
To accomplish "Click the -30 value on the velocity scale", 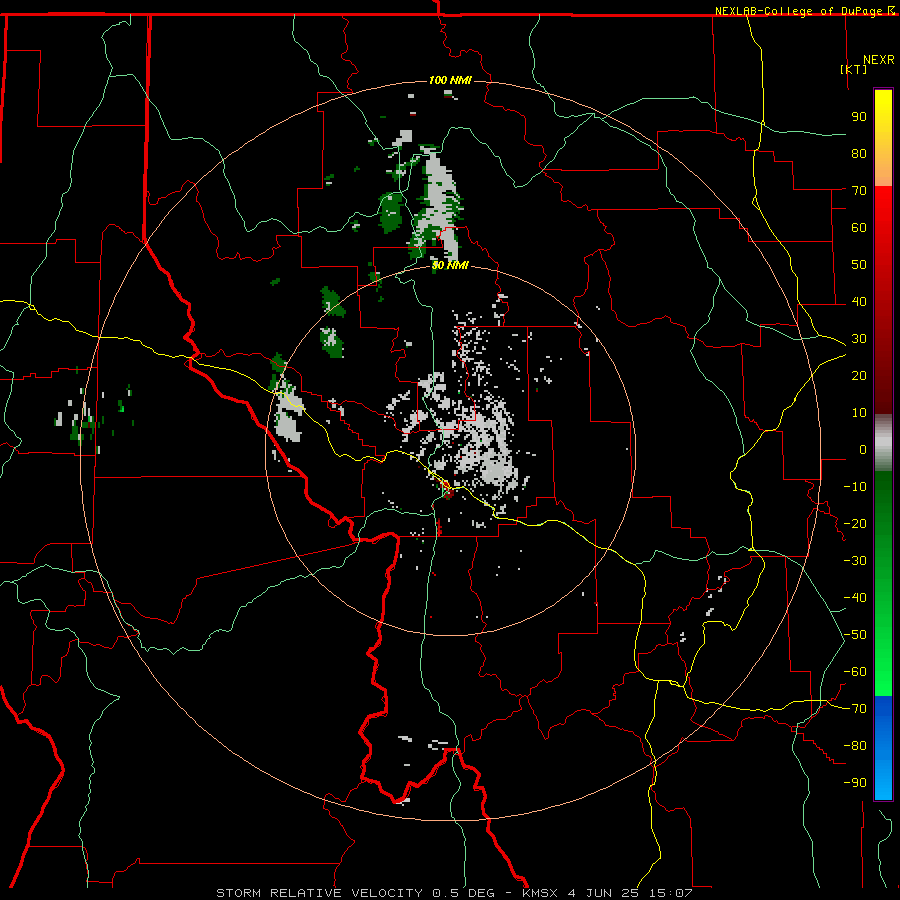I will coord(855,561).
